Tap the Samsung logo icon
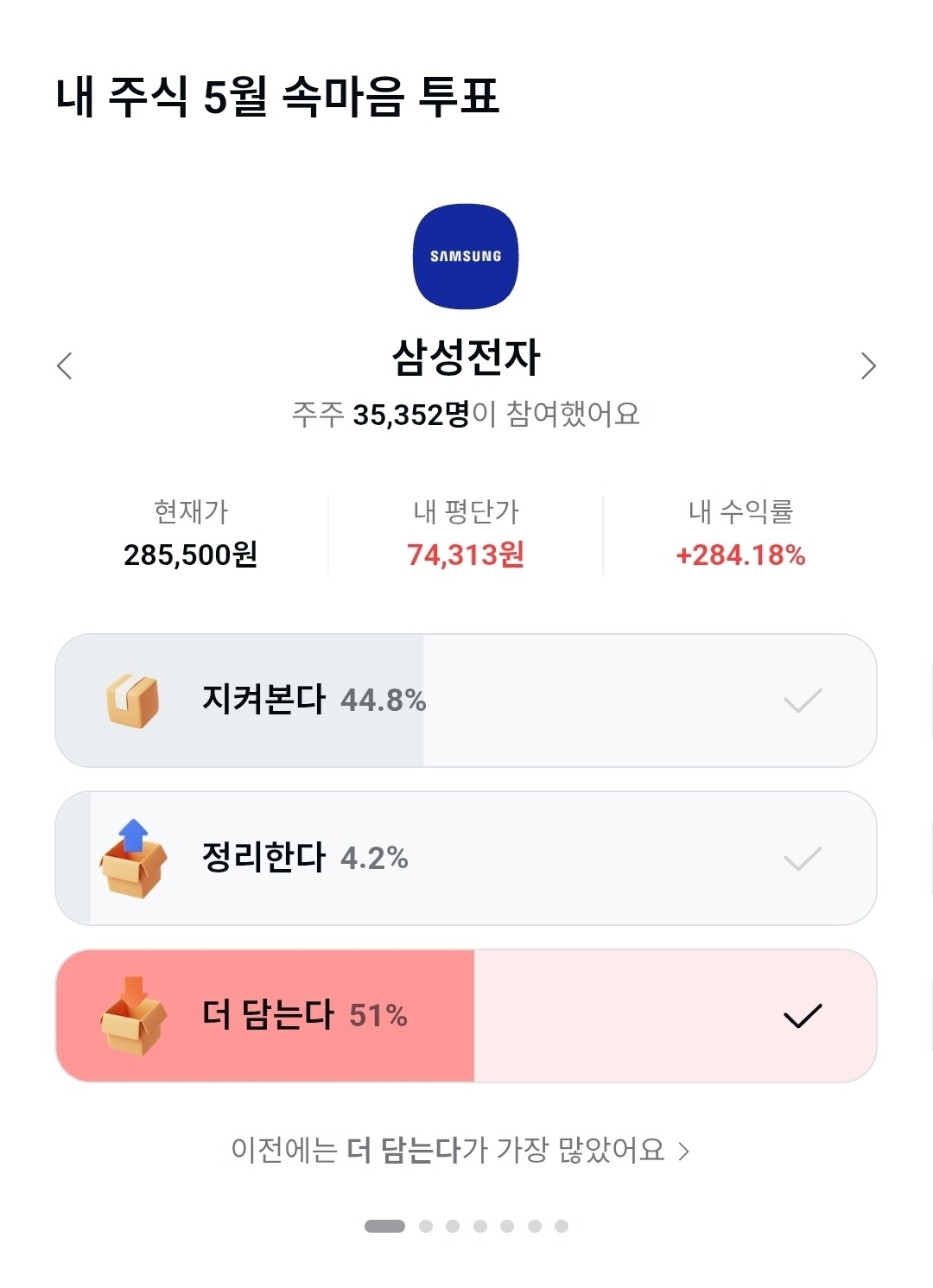Screen dimensions: 933x1288 pyautogui.click(x=466, y=257)
